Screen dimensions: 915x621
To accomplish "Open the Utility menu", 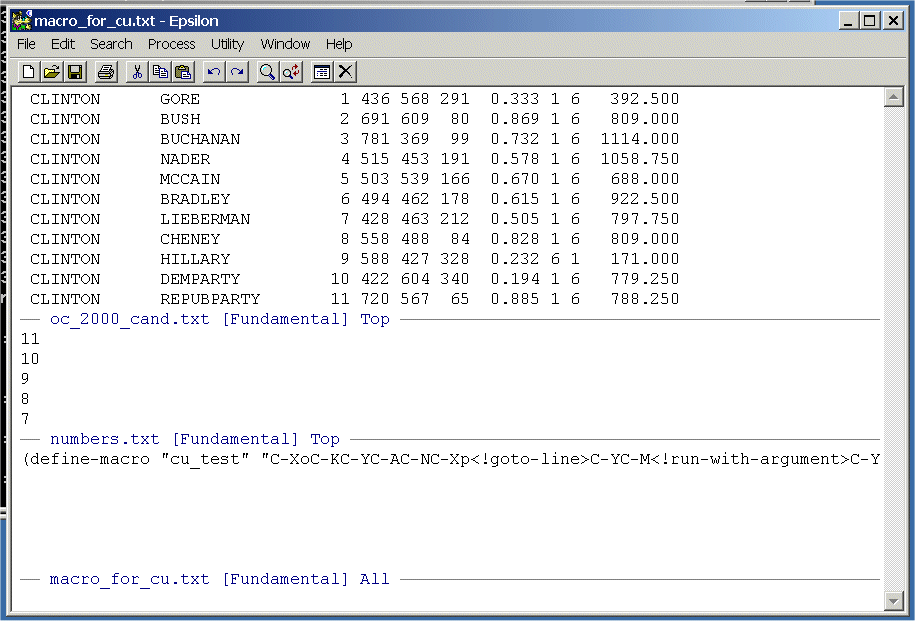I will click(x=227, y=44).
